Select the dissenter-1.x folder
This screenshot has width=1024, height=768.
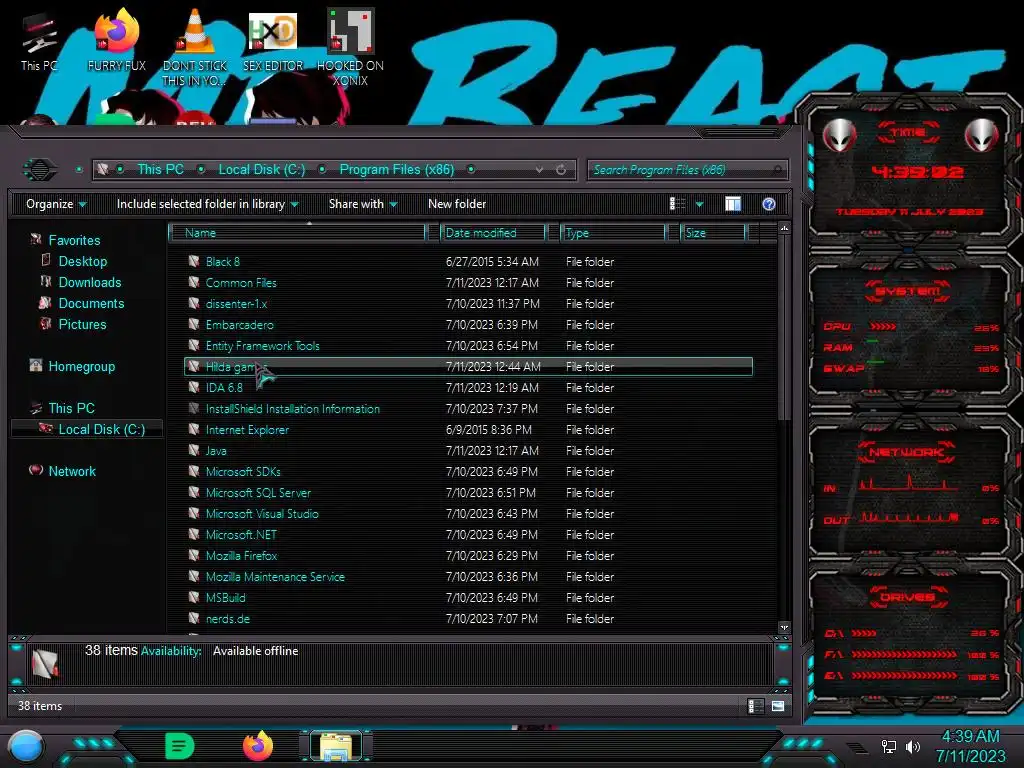(x=236, y=304)
